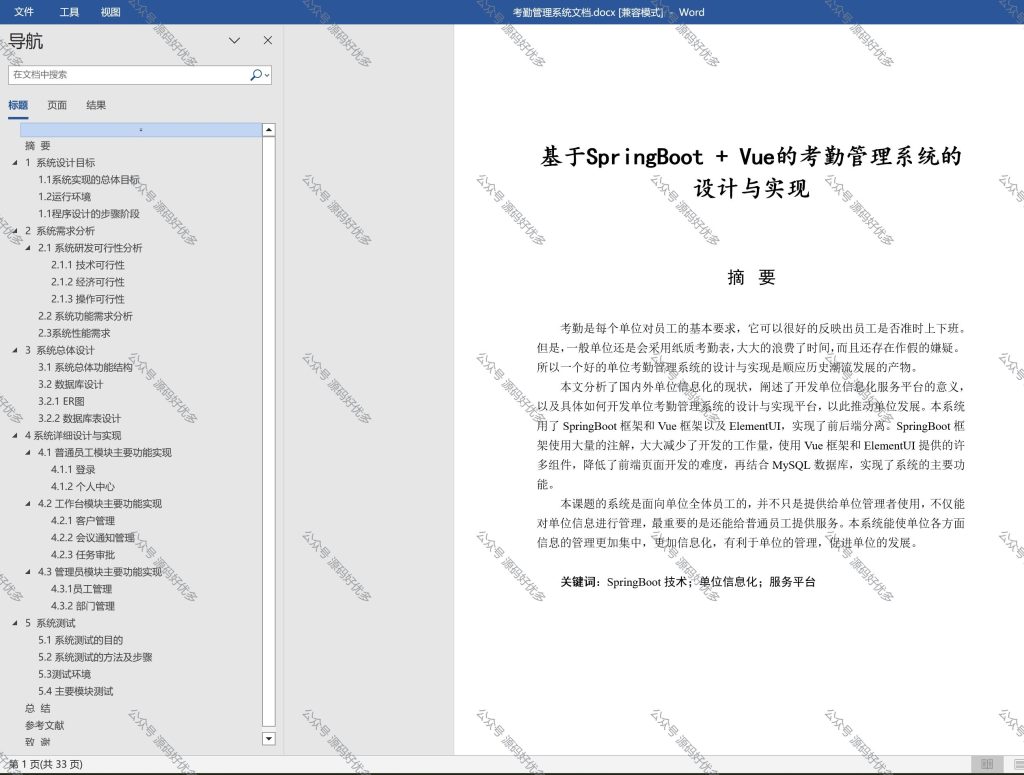Go to the 致 谢 heading
Viewport: 1024px width, 775px height.
37,742
